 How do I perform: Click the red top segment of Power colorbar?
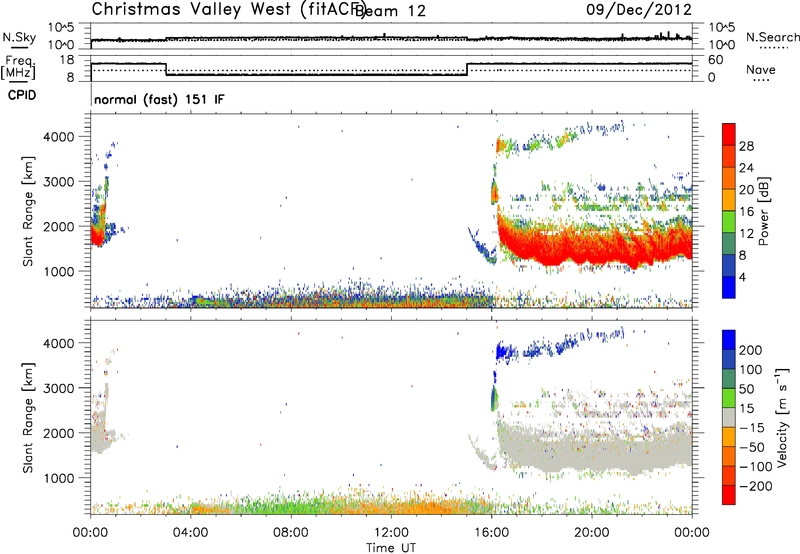click(x=729, y=134)
